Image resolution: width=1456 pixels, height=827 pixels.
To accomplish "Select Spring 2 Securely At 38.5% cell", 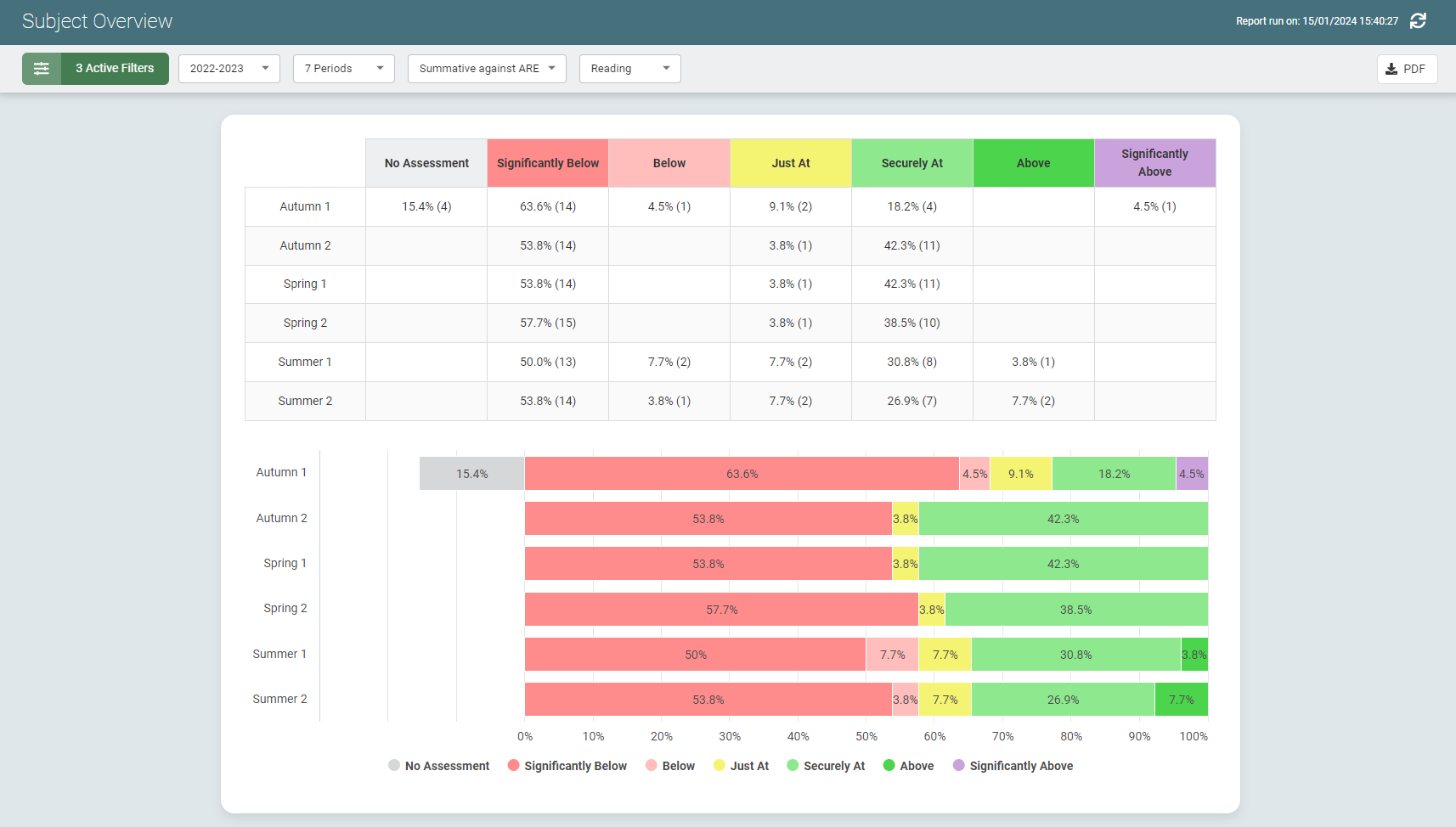I will (911, 323).
